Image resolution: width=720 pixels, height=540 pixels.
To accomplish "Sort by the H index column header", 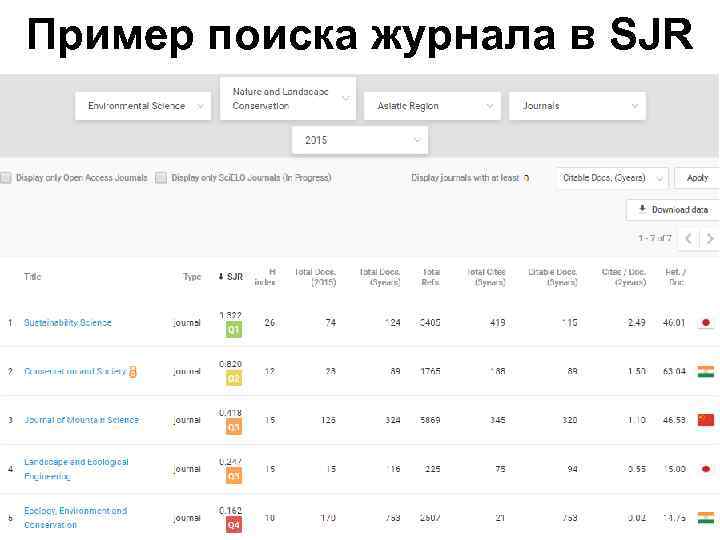I will point(265,277).
